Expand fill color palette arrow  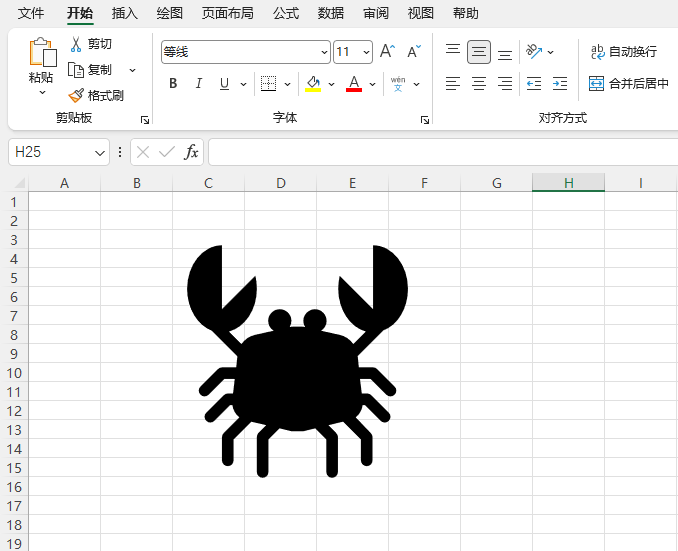tap(332, 84)
